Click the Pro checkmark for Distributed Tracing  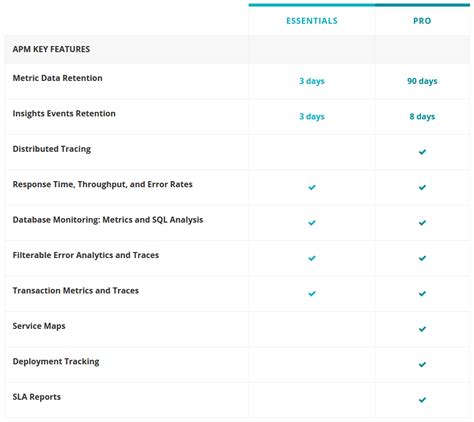pos(422,152)
